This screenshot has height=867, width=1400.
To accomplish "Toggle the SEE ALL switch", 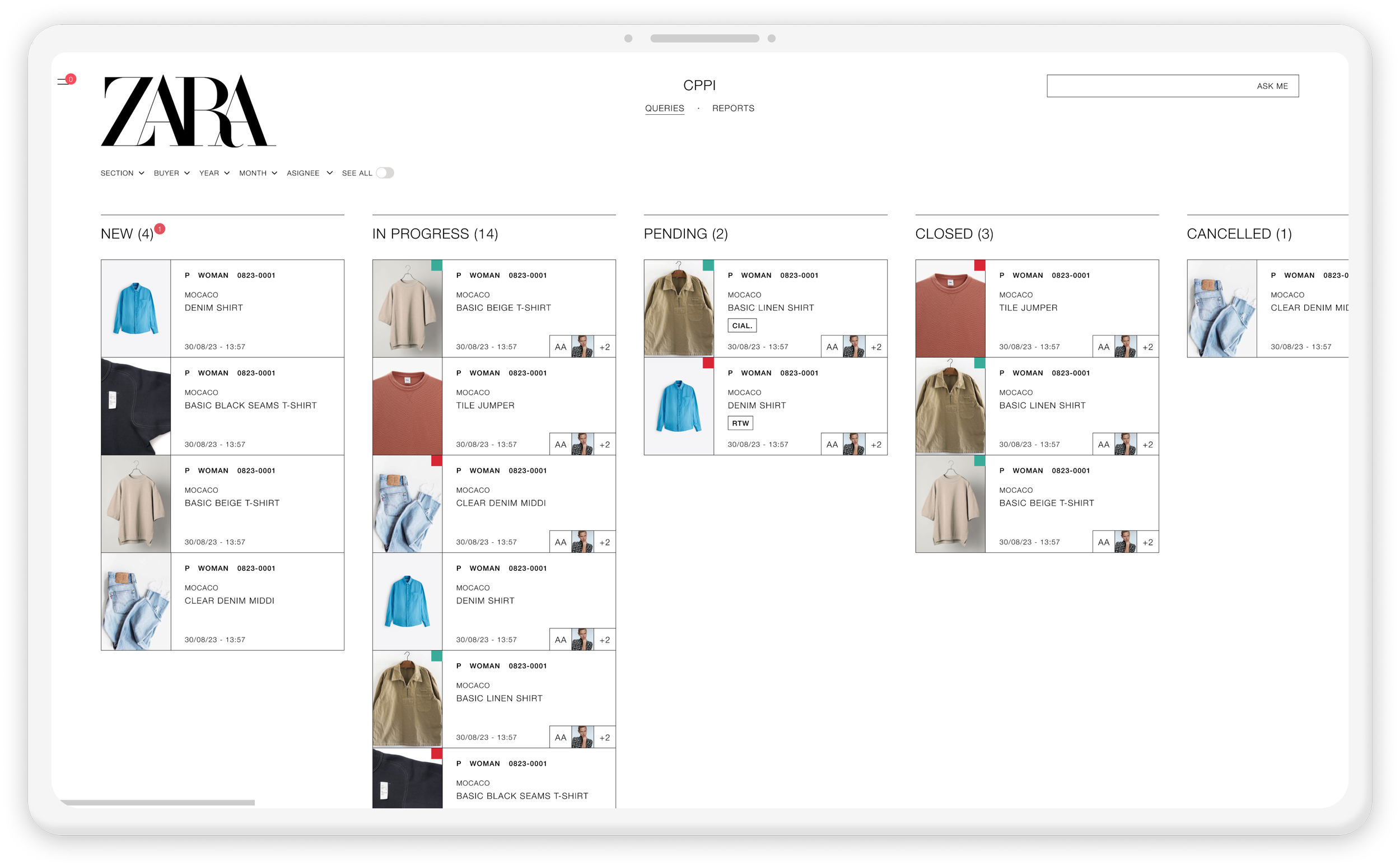I will 385,173.
